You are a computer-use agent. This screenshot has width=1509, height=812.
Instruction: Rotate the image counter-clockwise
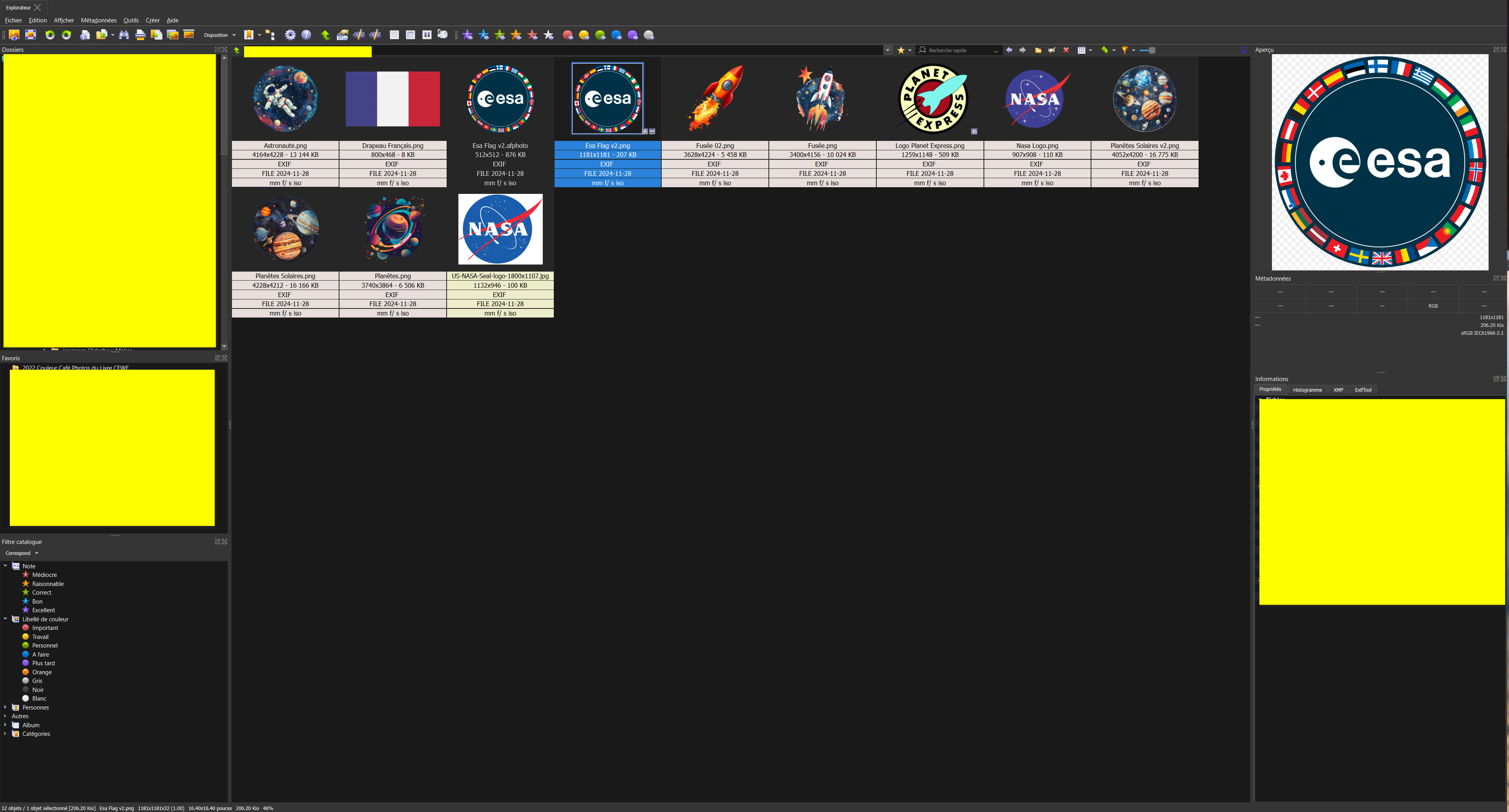(x=50, y=35)
